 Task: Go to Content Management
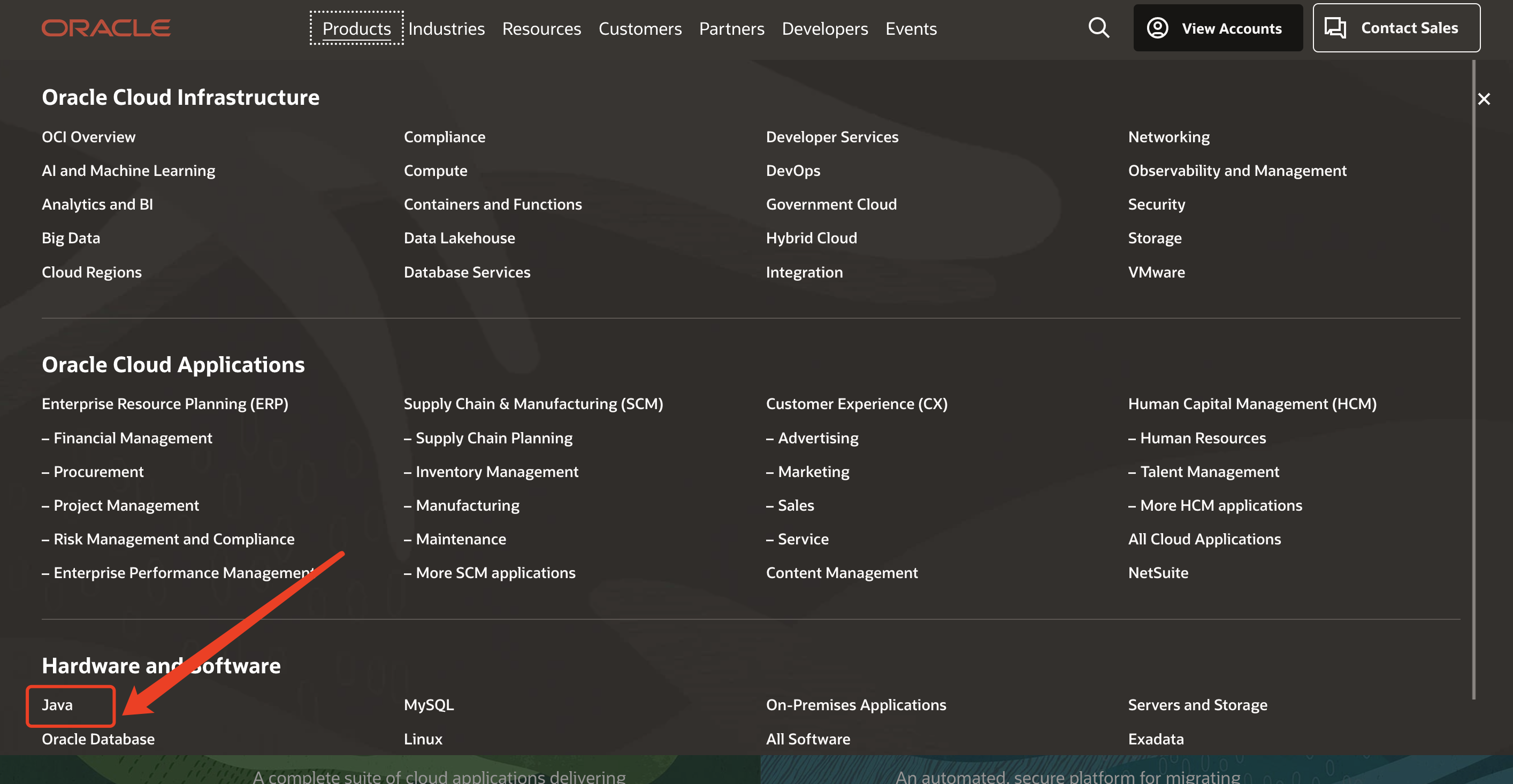[x=842, y=573]
